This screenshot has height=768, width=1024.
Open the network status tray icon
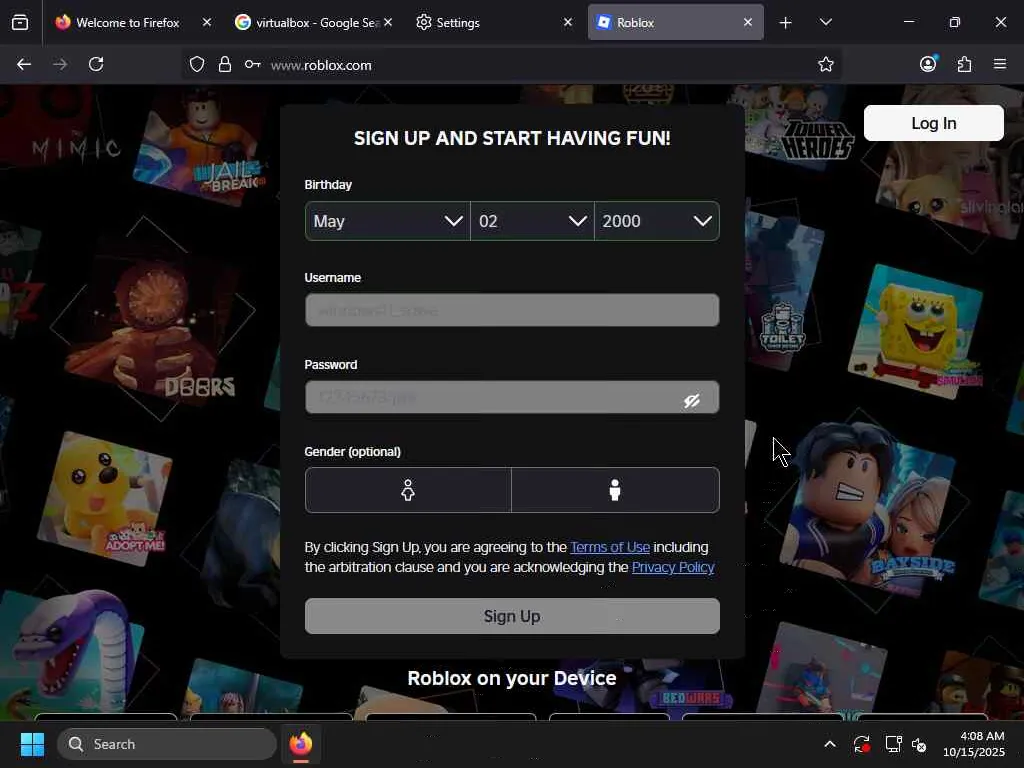(893, 744)
